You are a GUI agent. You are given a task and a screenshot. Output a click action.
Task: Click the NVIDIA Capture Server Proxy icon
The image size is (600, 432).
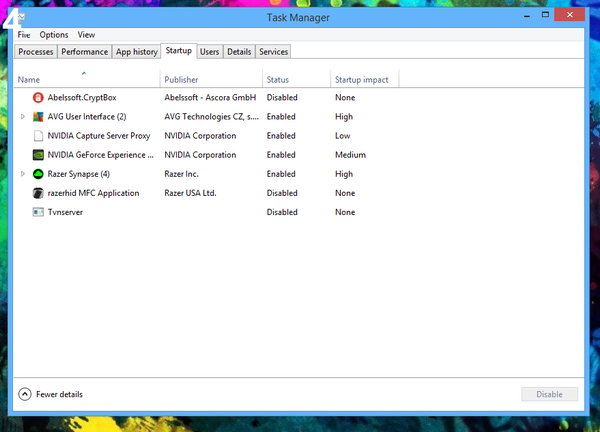(x=39, y=136)
